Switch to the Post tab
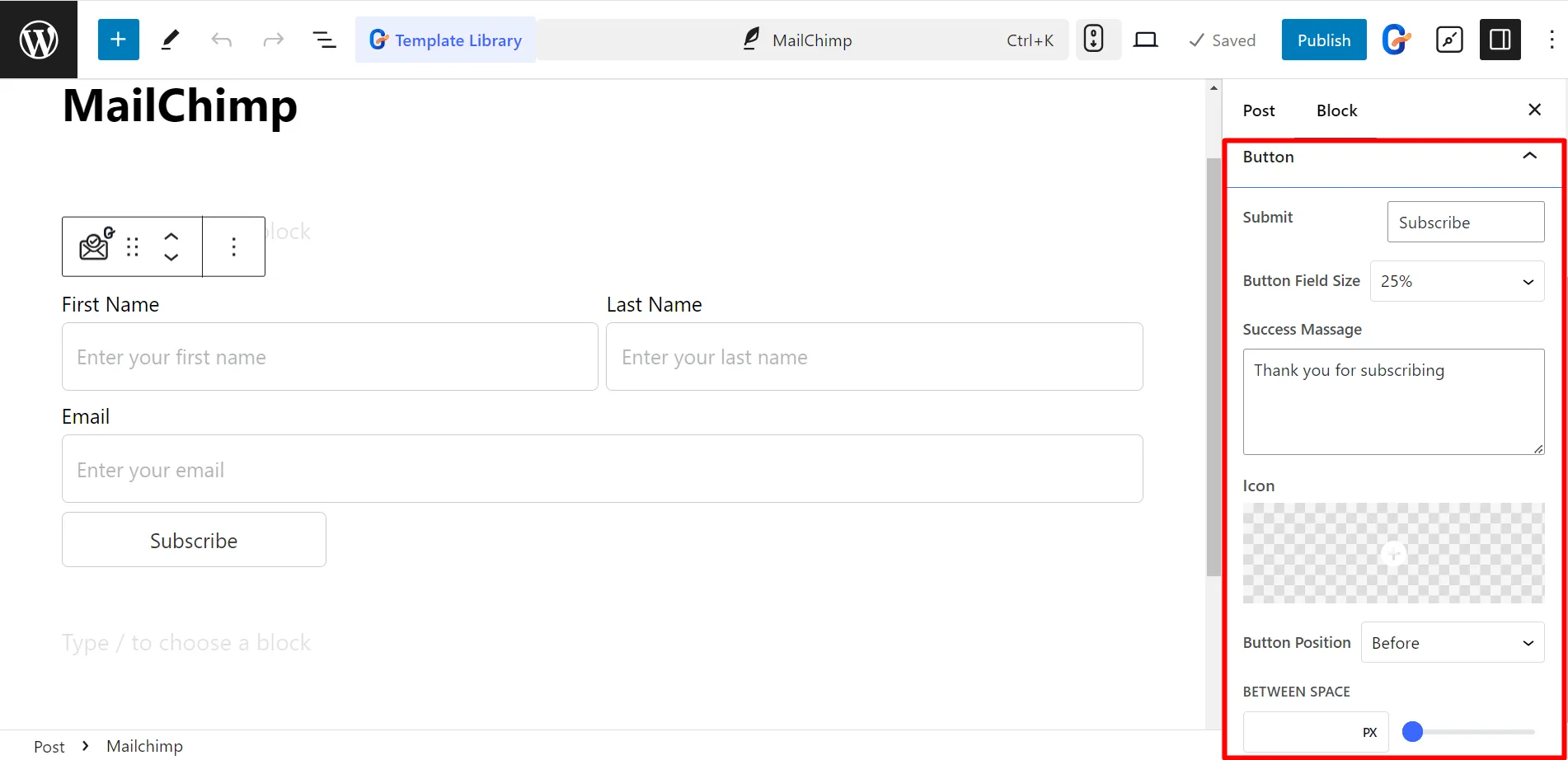Image resolution: width=1568 pixels, height=760 pixels. pyautogui.click(x=1259, y=110)
